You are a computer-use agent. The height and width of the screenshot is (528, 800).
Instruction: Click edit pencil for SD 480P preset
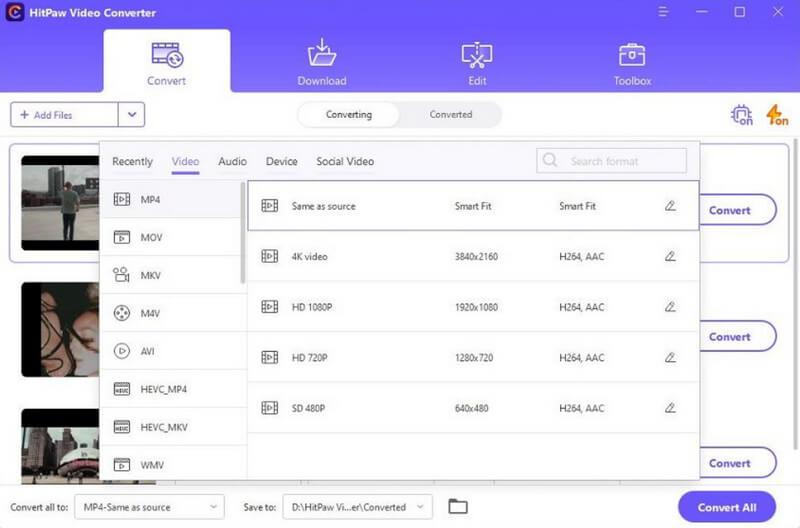(x=670, y=408)
